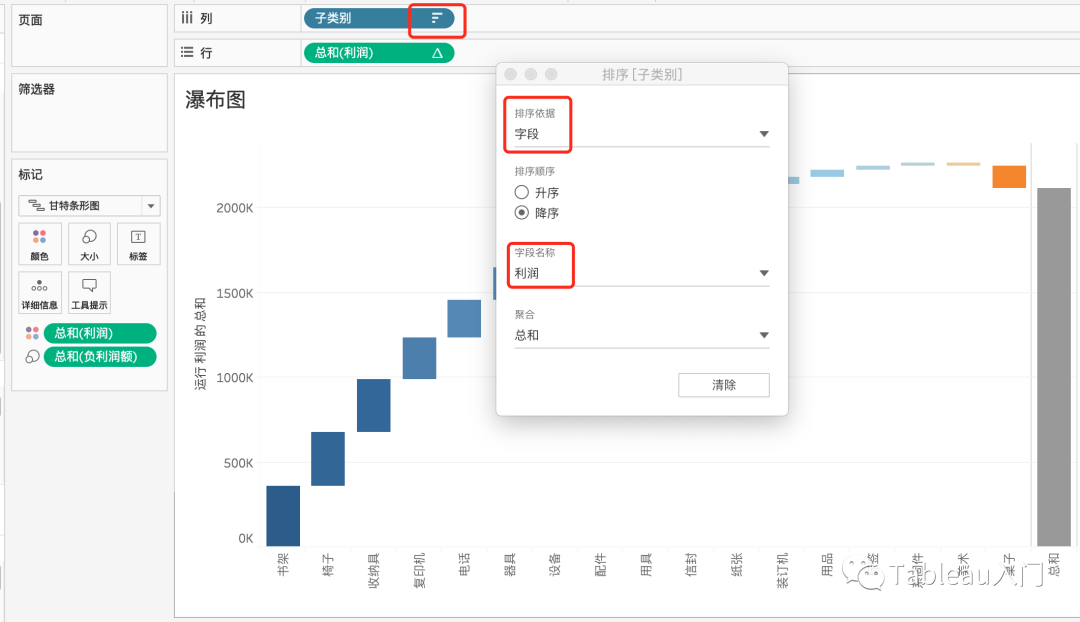1080x622 pixels.
Task: Open the 工具提示 tooltip mark card
Action: coord(90,293)
